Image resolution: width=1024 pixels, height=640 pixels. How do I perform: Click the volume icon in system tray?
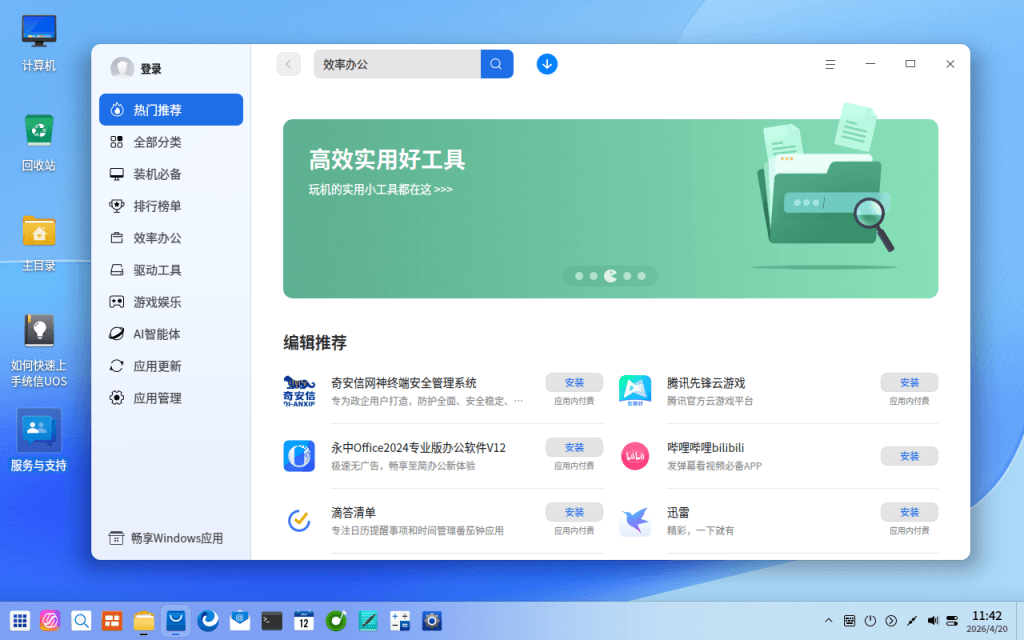coord(933,620)
